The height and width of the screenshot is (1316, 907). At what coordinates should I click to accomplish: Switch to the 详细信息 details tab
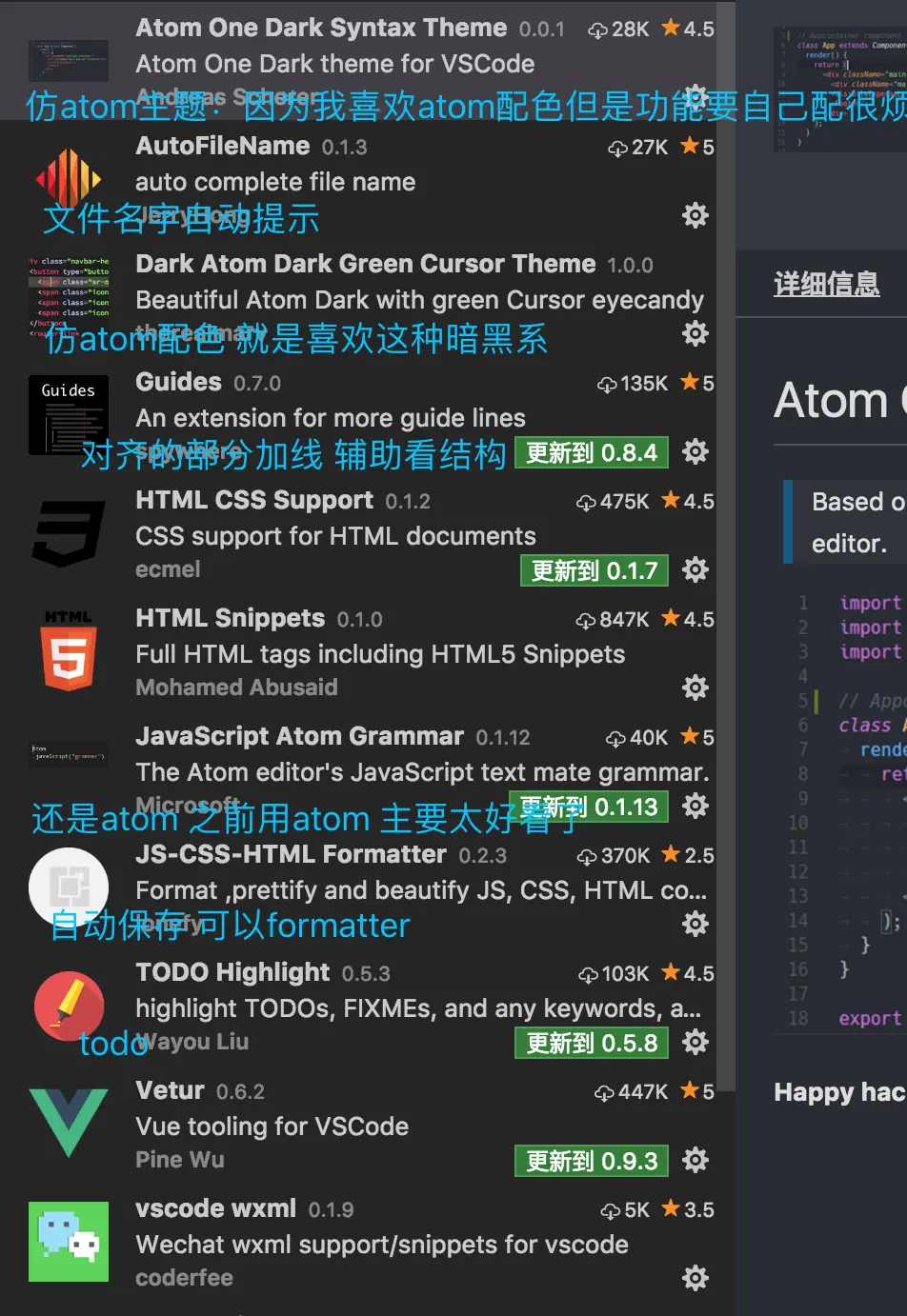pos(826,284)
